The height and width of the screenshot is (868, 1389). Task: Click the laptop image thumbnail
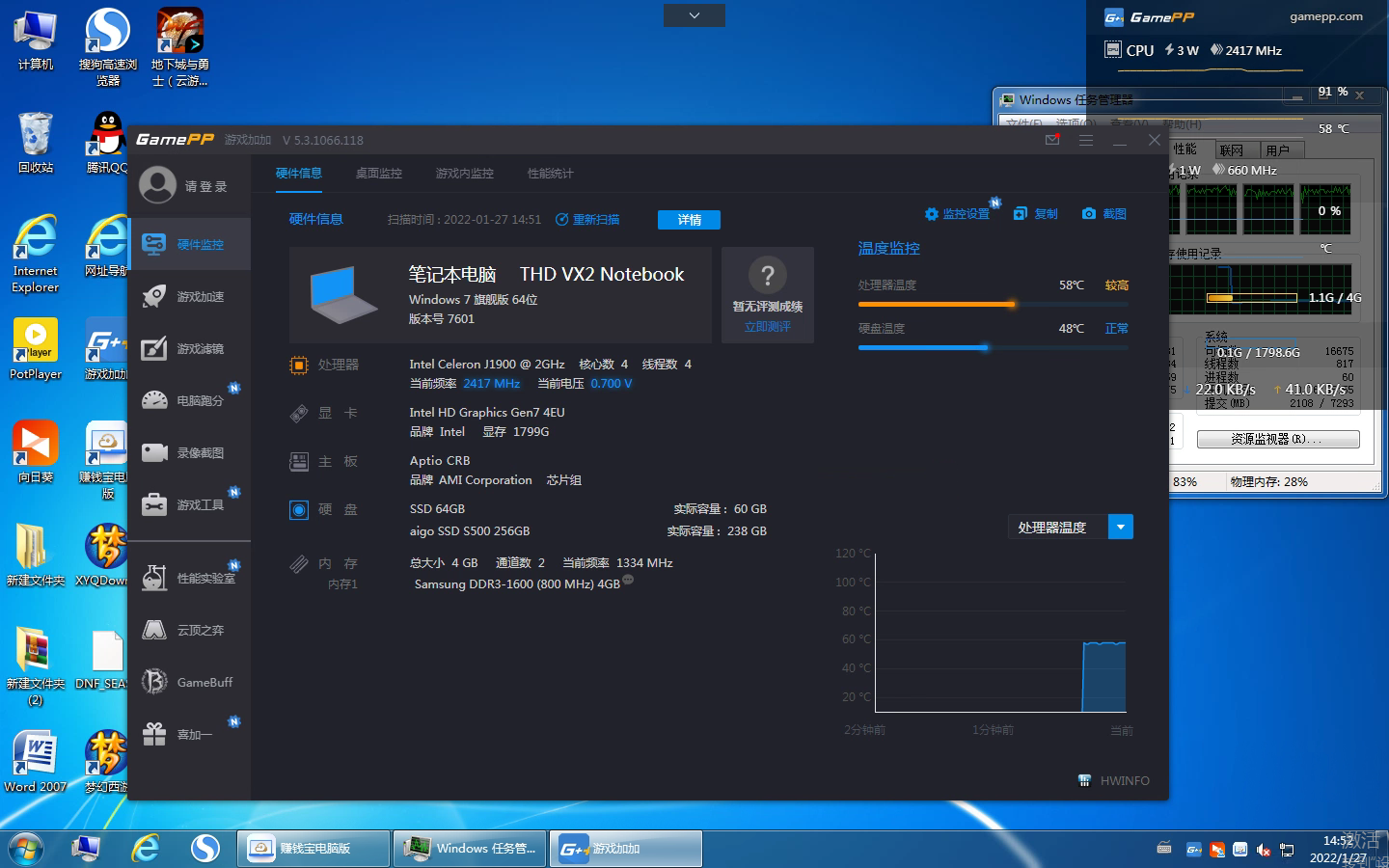point(344,295)
